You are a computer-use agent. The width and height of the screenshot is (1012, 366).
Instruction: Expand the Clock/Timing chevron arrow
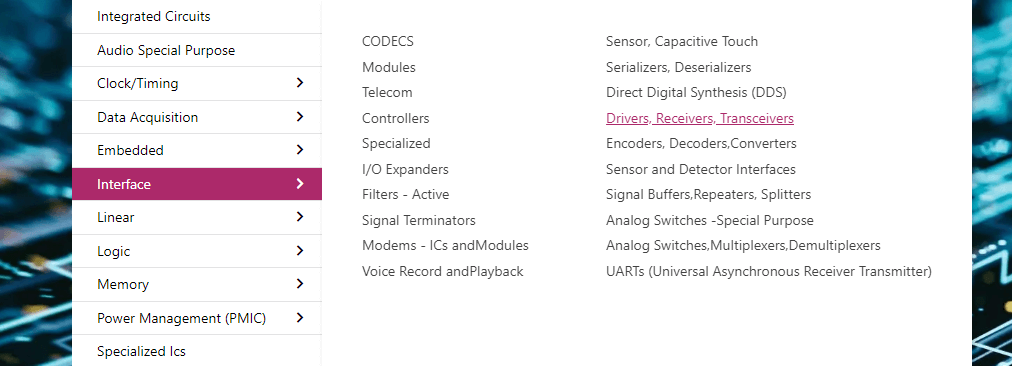pos(299,83)
